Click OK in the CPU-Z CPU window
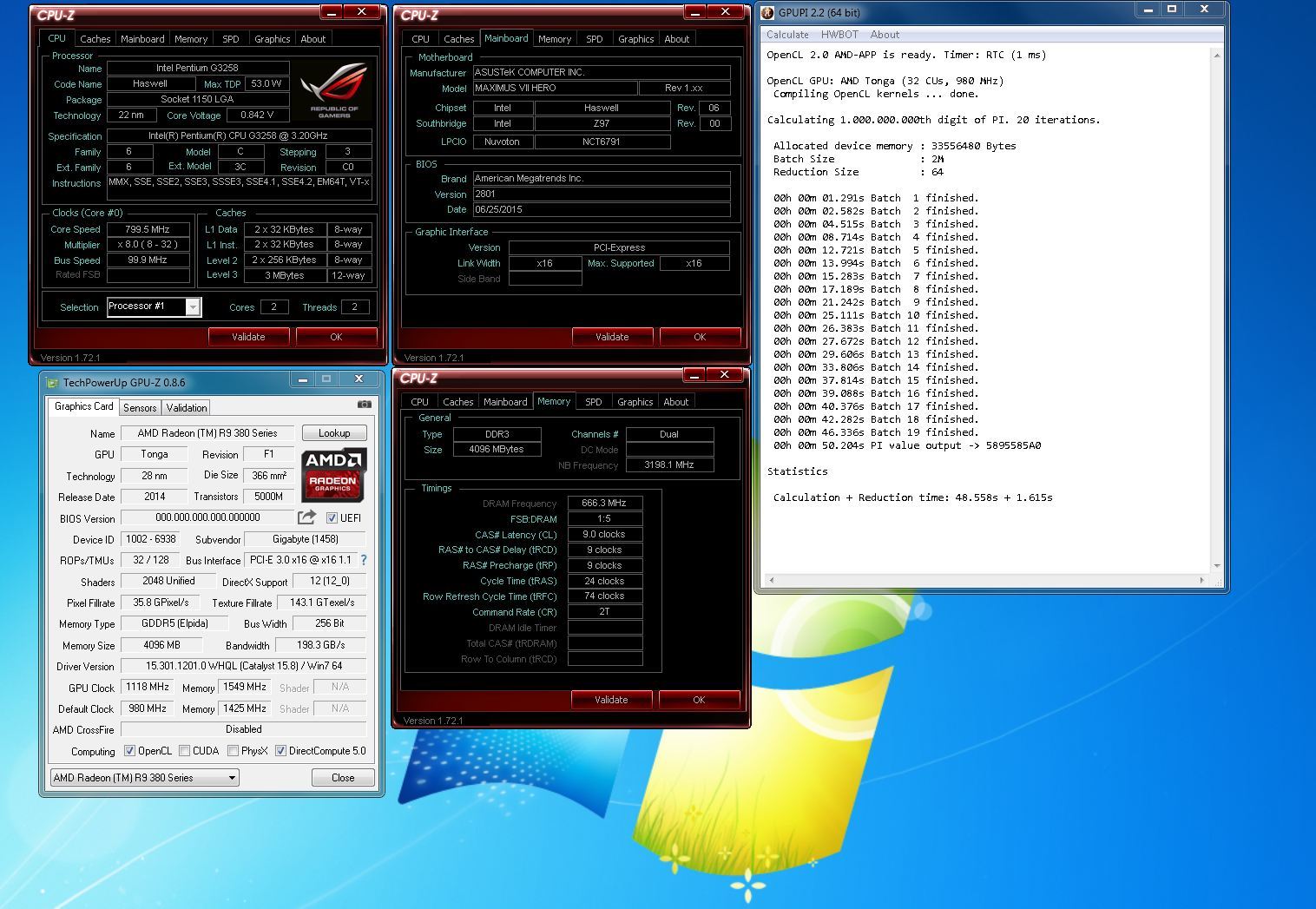 click(x=336, y=337)
